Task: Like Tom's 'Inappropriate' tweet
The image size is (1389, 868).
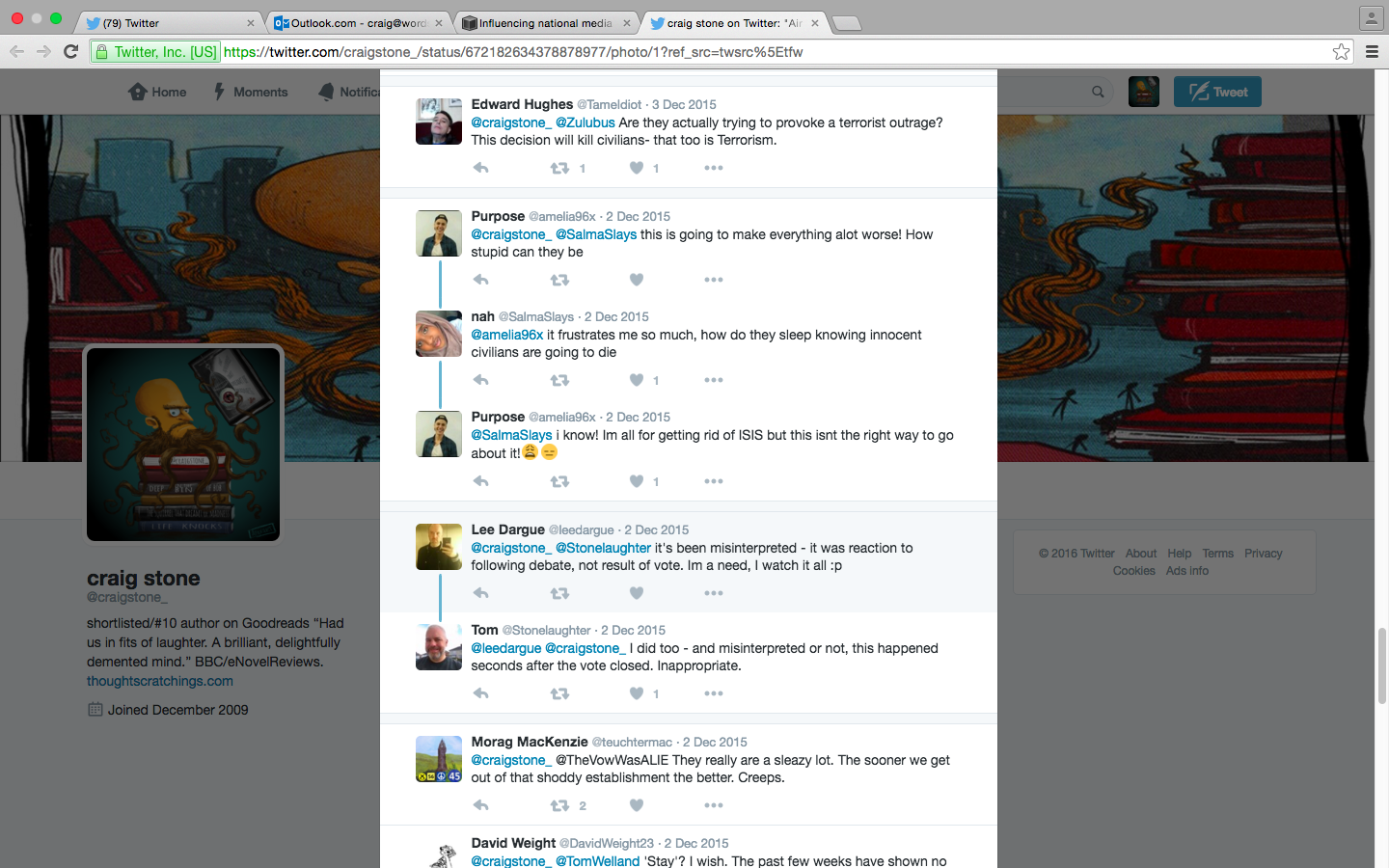Action: click(x=637, y=693)
